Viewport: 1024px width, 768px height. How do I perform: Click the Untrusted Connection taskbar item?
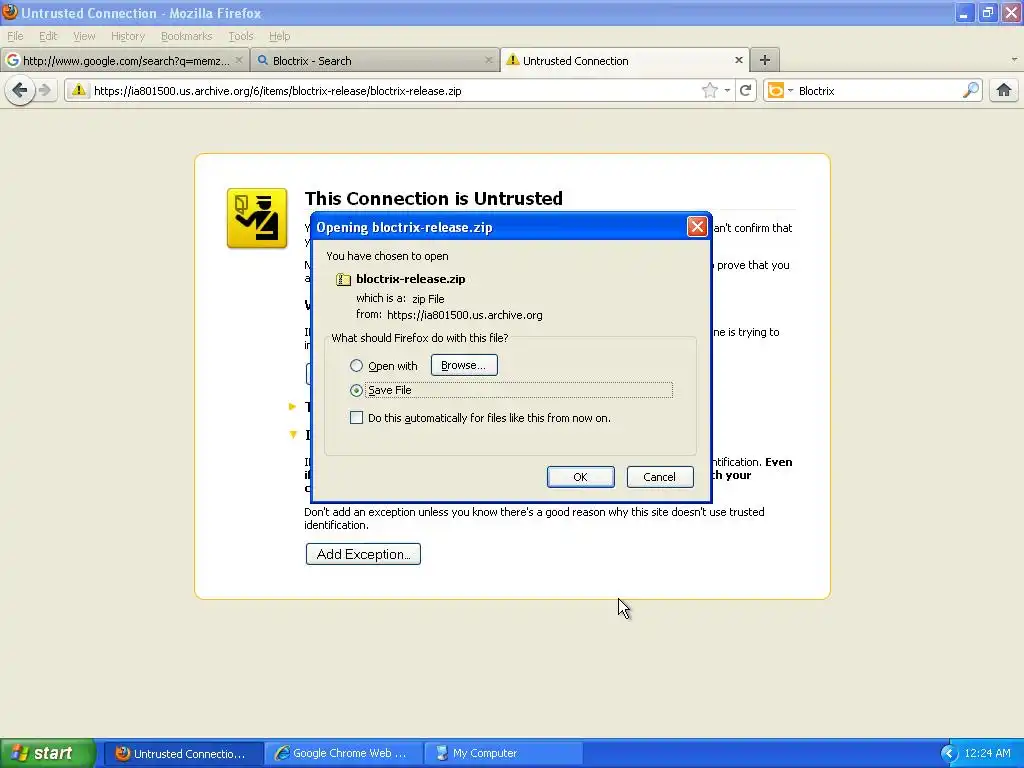pyautogui.click(x=184, y=753)
